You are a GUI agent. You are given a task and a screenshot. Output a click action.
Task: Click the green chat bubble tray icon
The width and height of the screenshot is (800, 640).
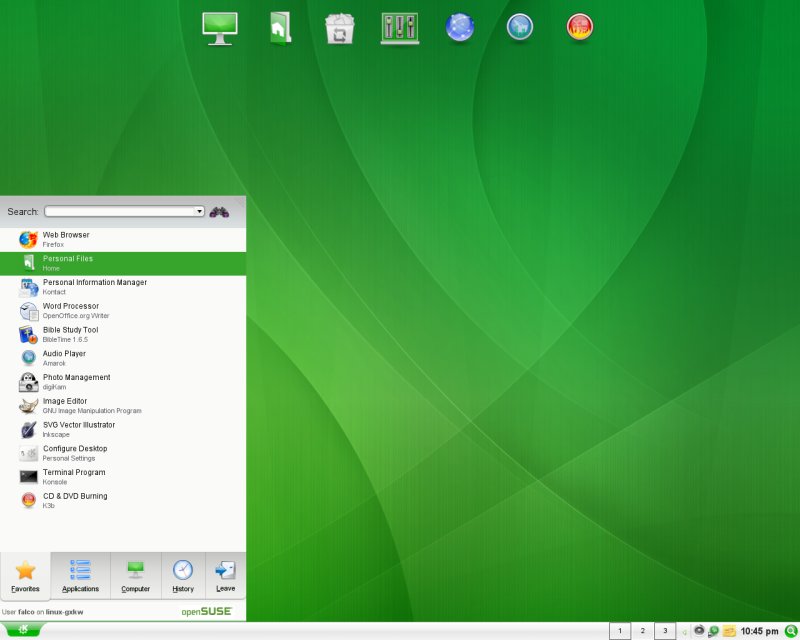(714, 631)
